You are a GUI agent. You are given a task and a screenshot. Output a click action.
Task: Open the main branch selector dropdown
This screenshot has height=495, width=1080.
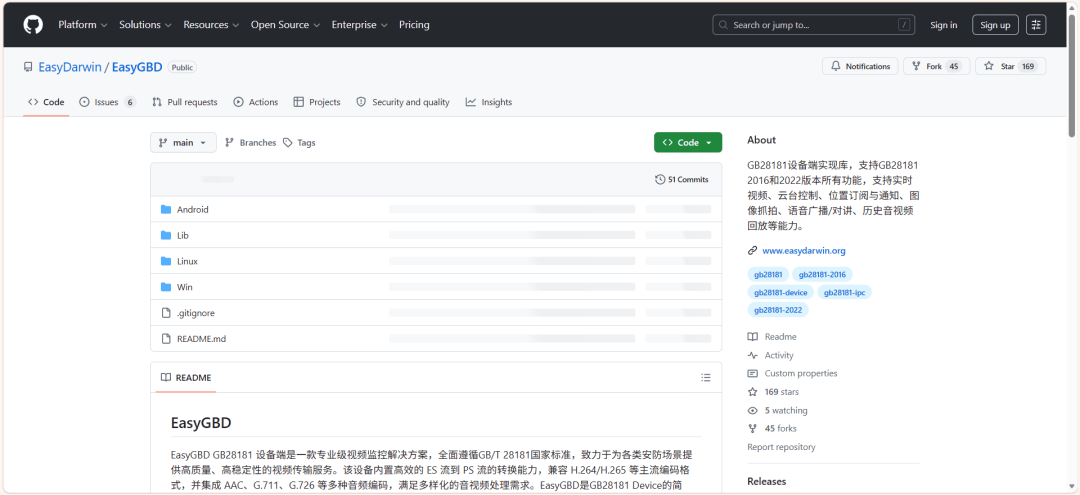(183, 143)
